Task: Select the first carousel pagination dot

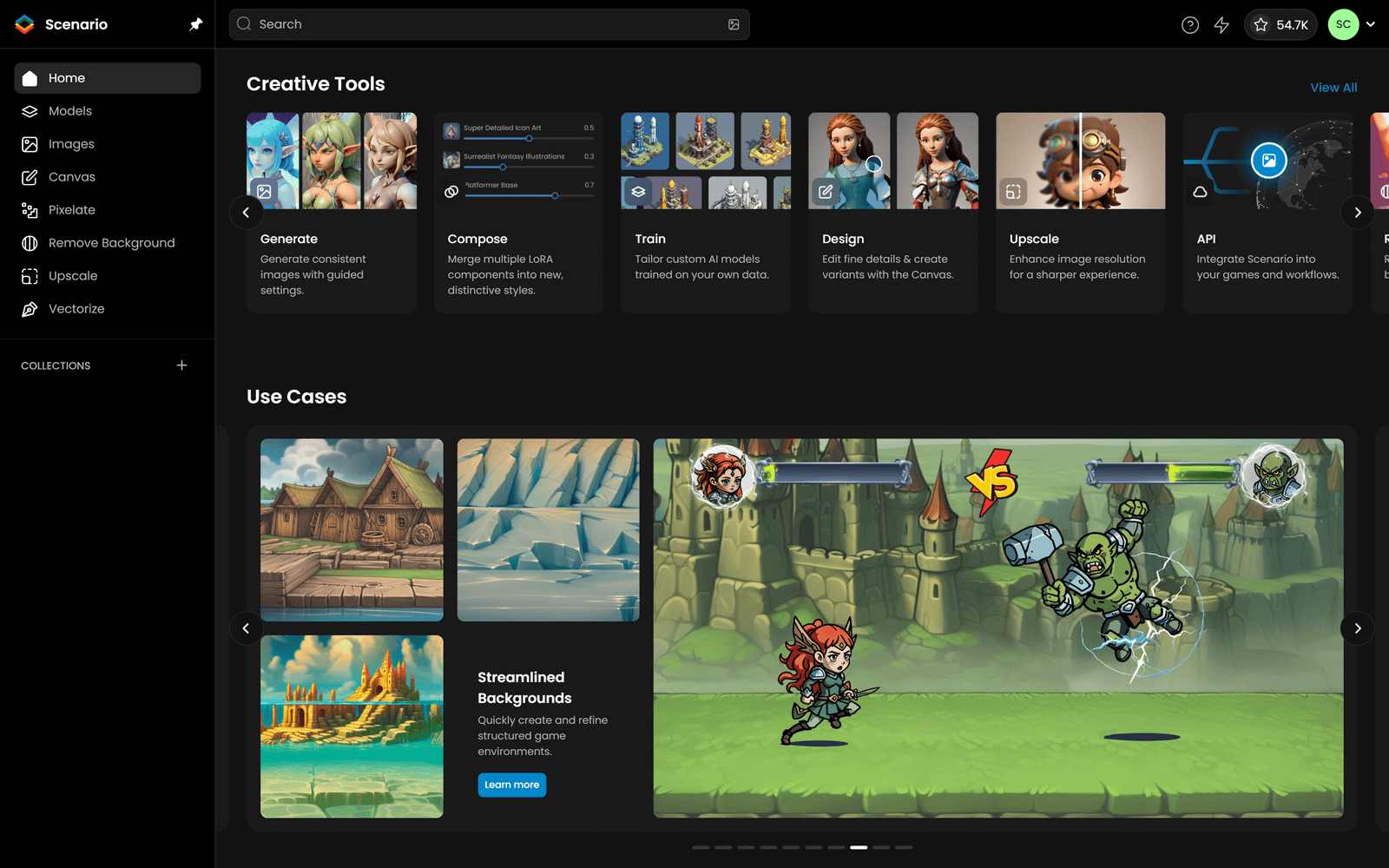Action: tap(701, 847)
